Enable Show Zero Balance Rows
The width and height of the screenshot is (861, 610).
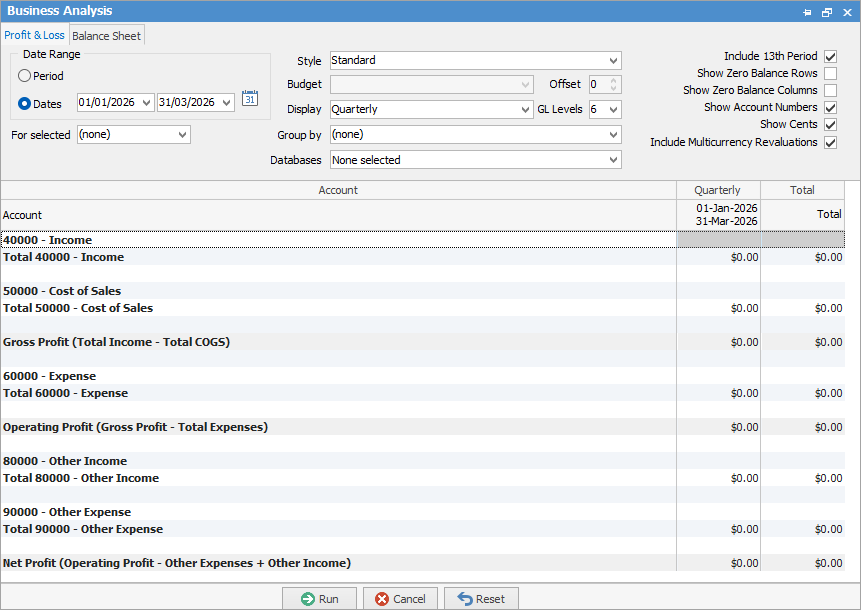click(830, 74)
